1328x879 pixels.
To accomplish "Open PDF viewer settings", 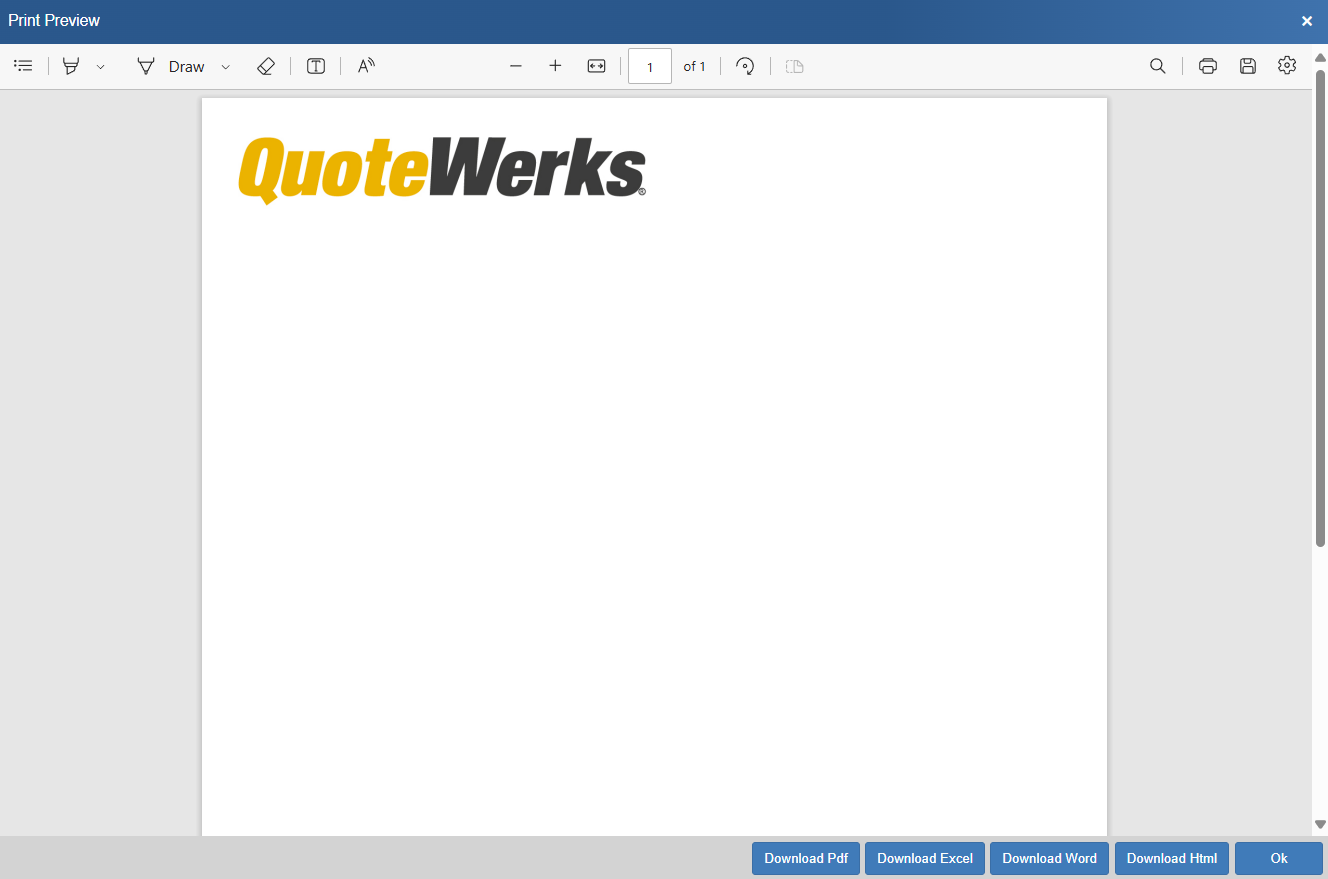I will 1287,66.
